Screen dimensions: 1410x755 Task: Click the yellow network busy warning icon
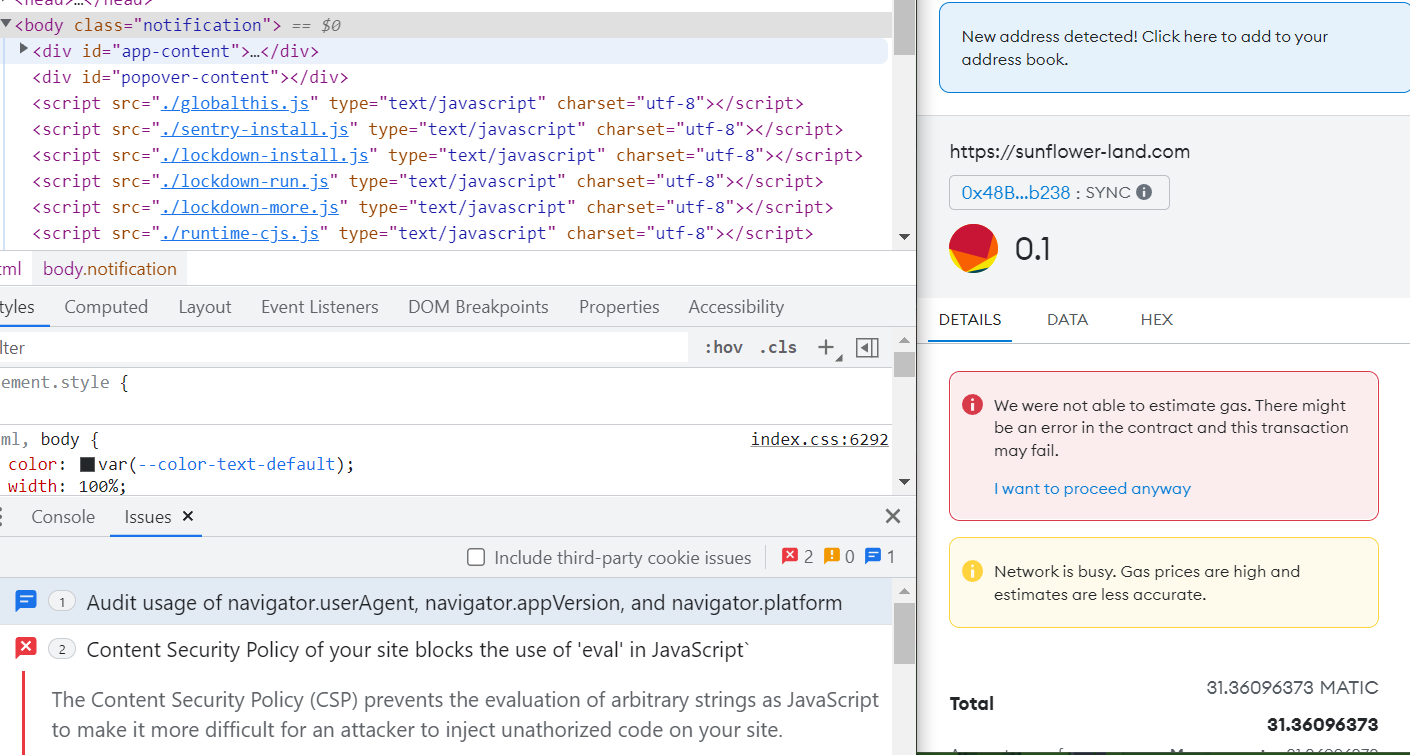[x=972, y=571]
